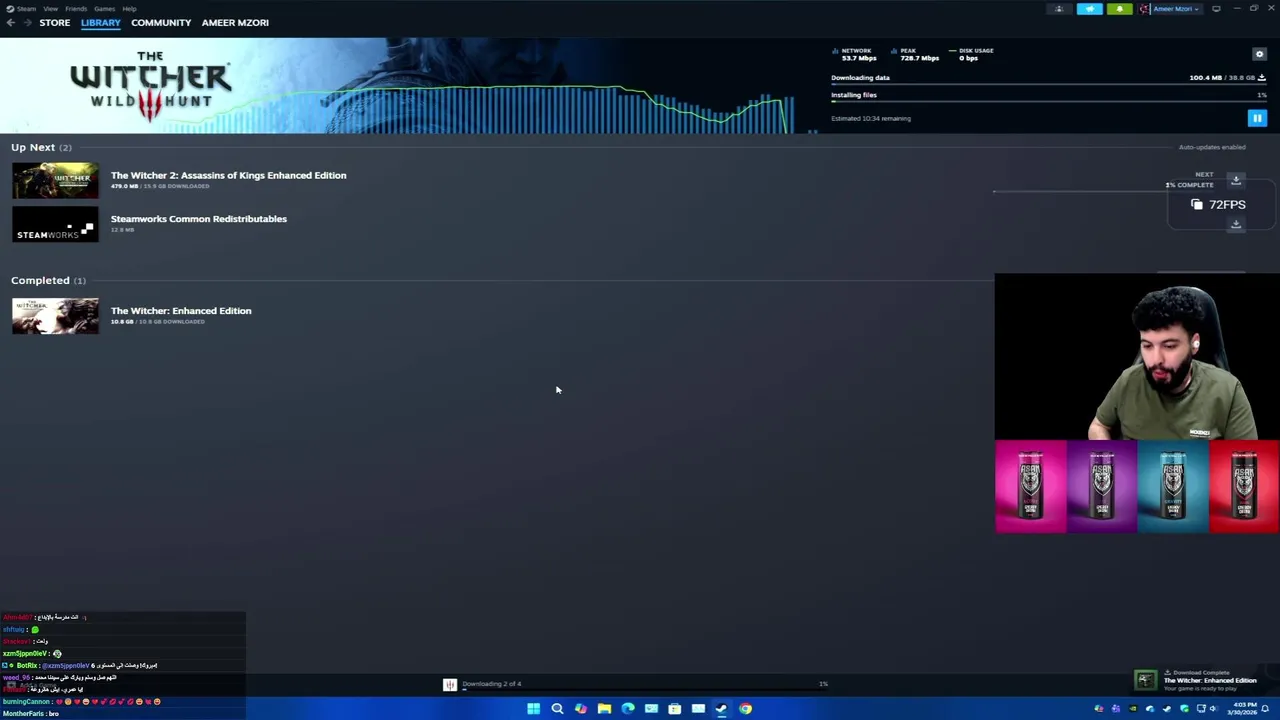The height and width of the screenshot is (720, 1280).
Task: Navigate back with the left arrow
Action: (10, 22)
